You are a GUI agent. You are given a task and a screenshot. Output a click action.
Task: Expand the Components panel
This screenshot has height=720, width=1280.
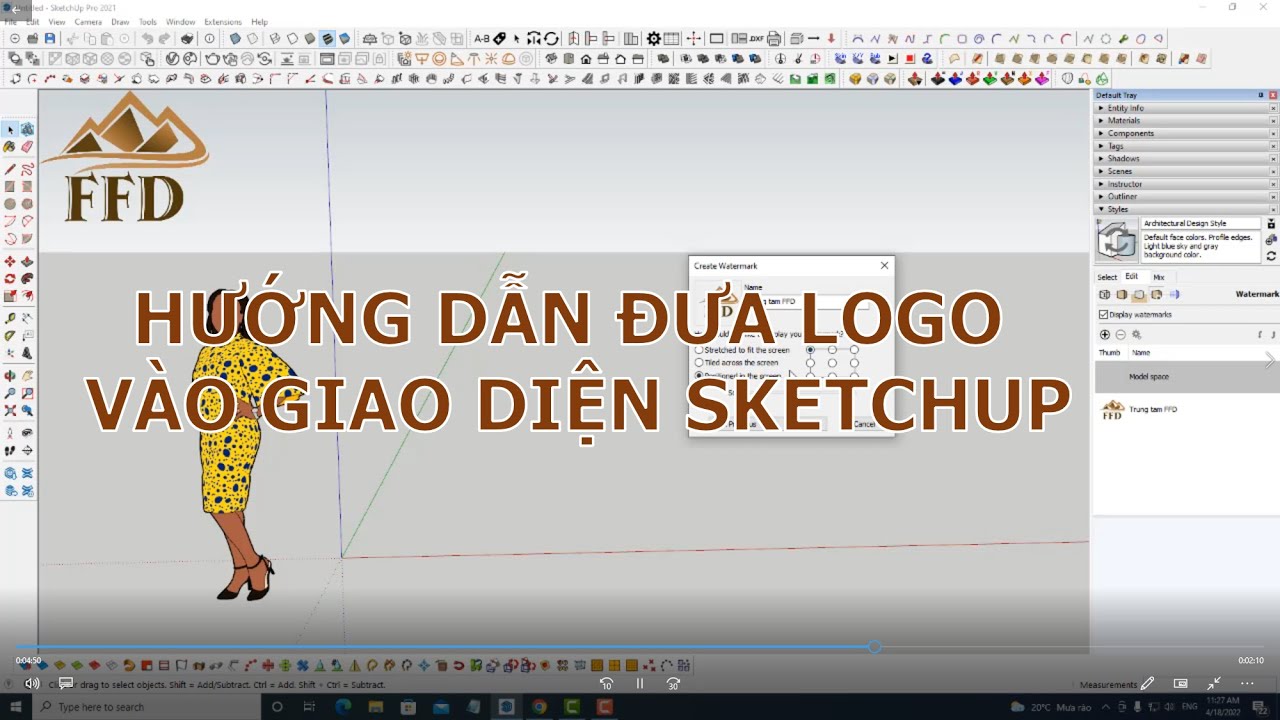point(1185,133)
